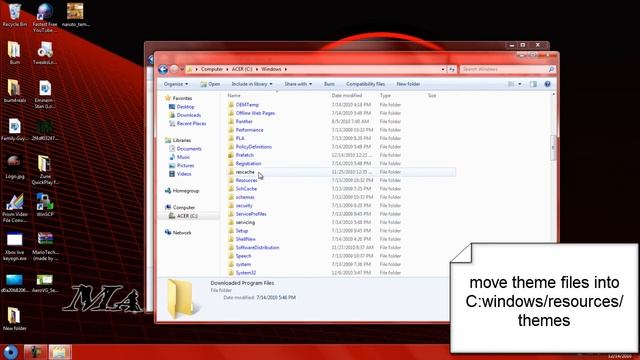Screen dimensions: 640x360
Task: Click the Windows breadcrumb segment
Action: 271,69
